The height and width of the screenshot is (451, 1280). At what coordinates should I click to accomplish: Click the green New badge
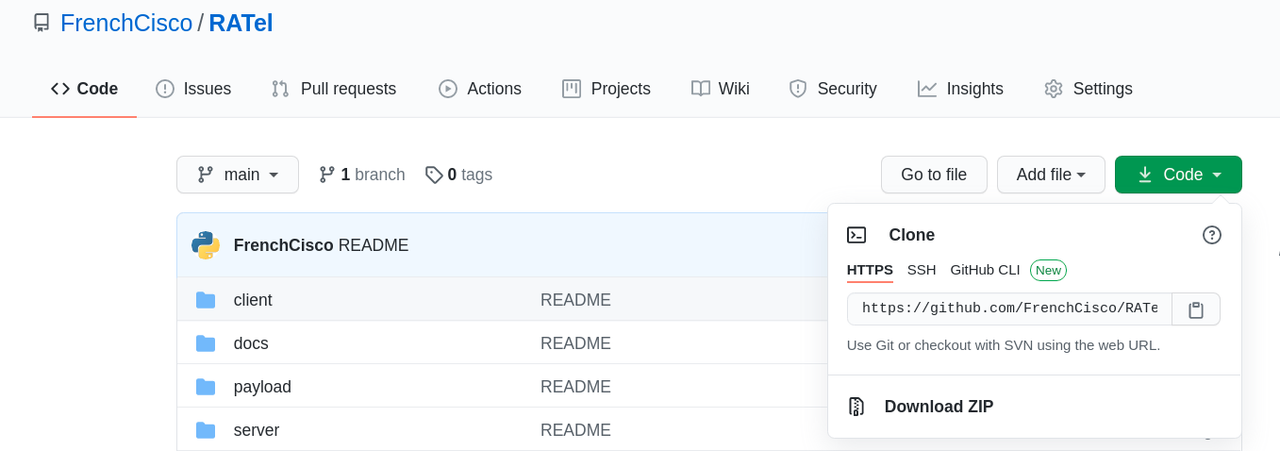[1048, 270]
